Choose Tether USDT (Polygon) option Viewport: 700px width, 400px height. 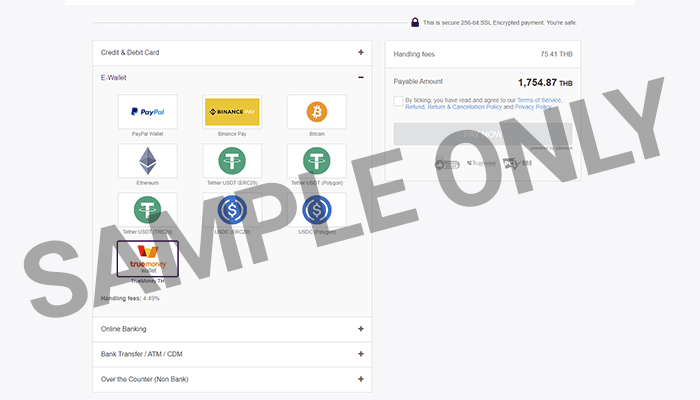[x=316, y=160]
